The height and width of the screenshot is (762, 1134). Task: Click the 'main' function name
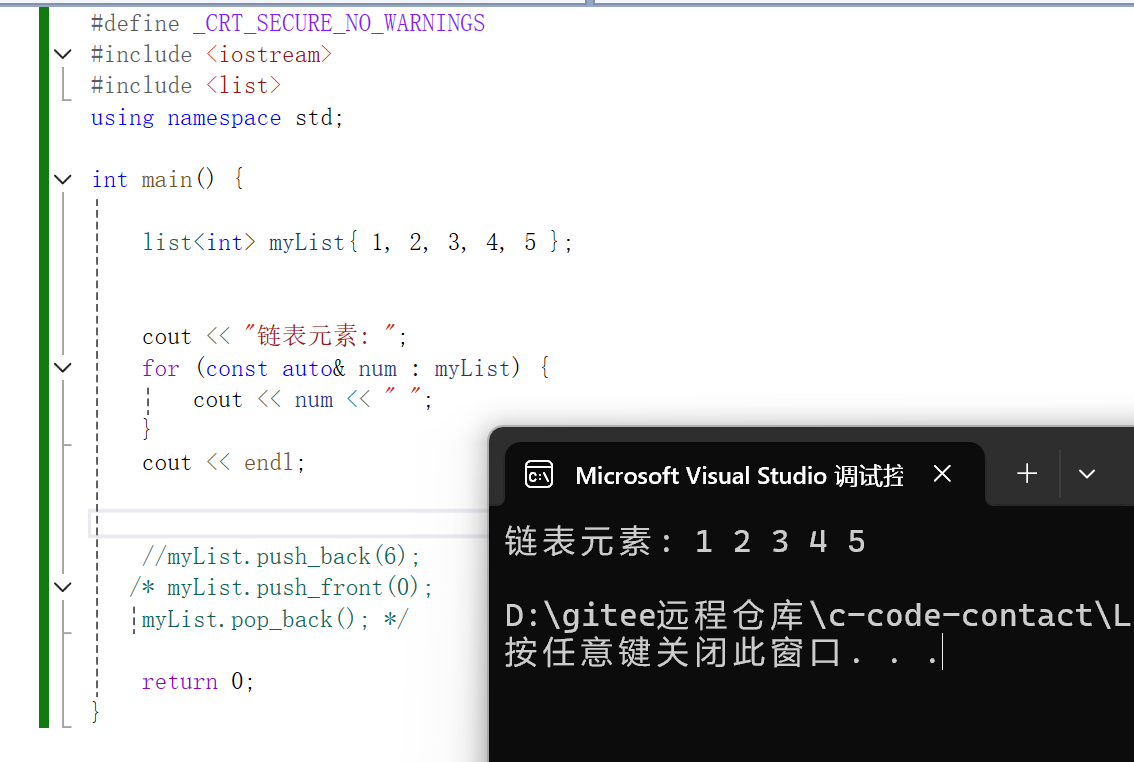[x=166, y=179]
